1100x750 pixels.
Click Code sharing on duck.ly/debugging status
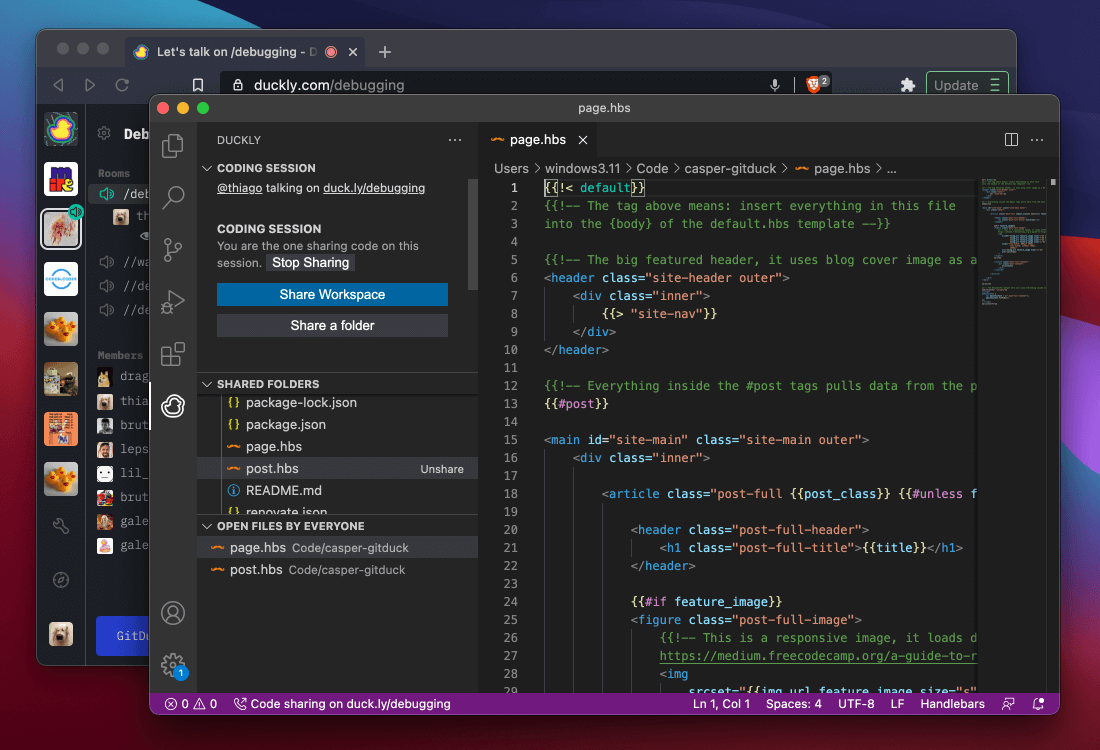342,704
